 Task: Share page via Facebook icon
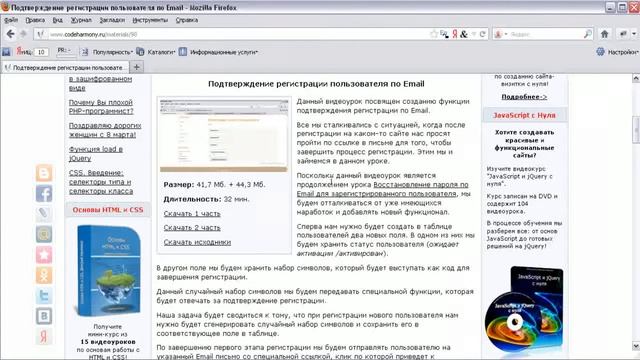[44, 193]
